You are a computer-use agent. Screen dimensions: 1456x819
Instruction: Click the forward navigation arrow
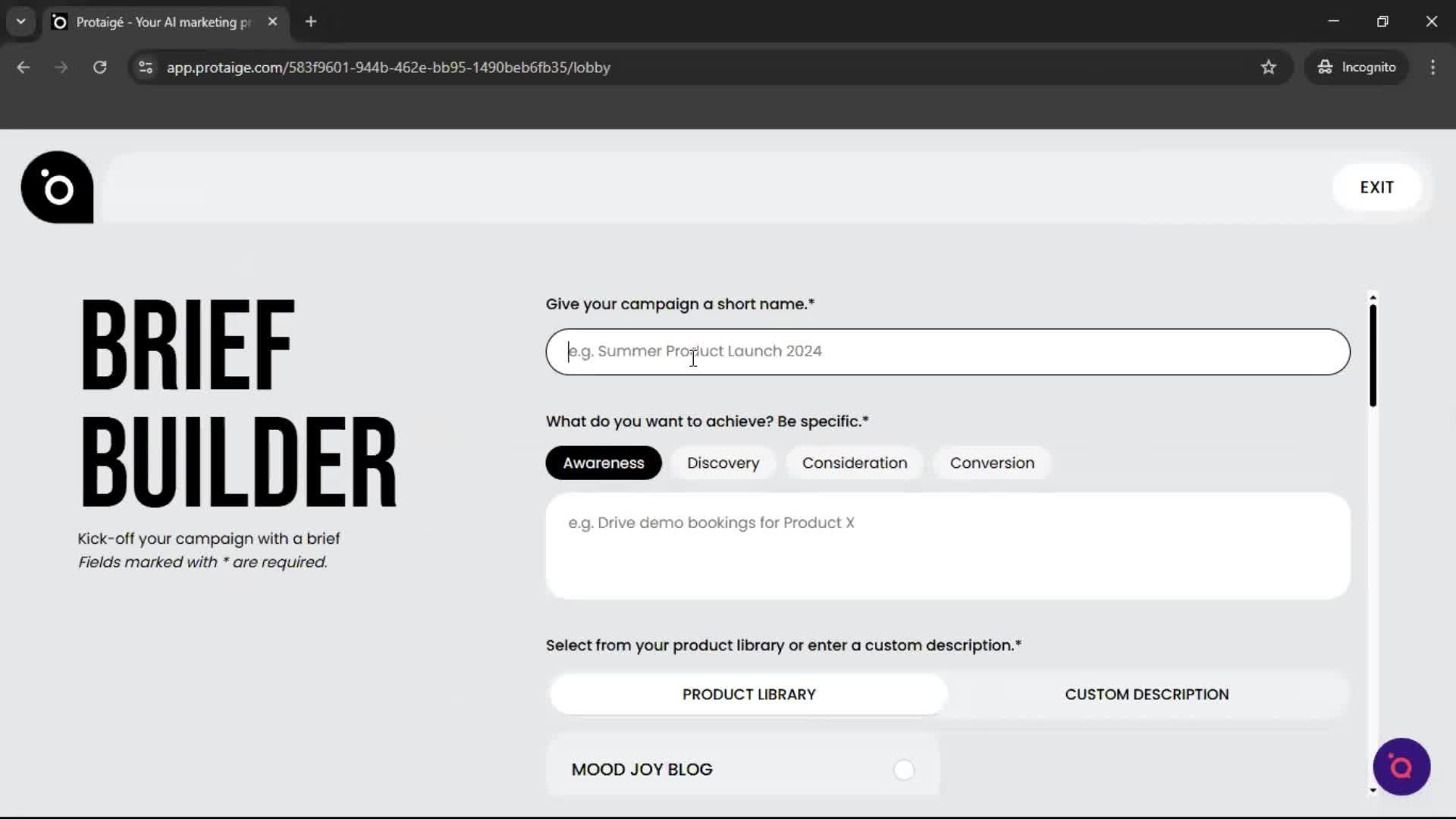click(61, 67)
